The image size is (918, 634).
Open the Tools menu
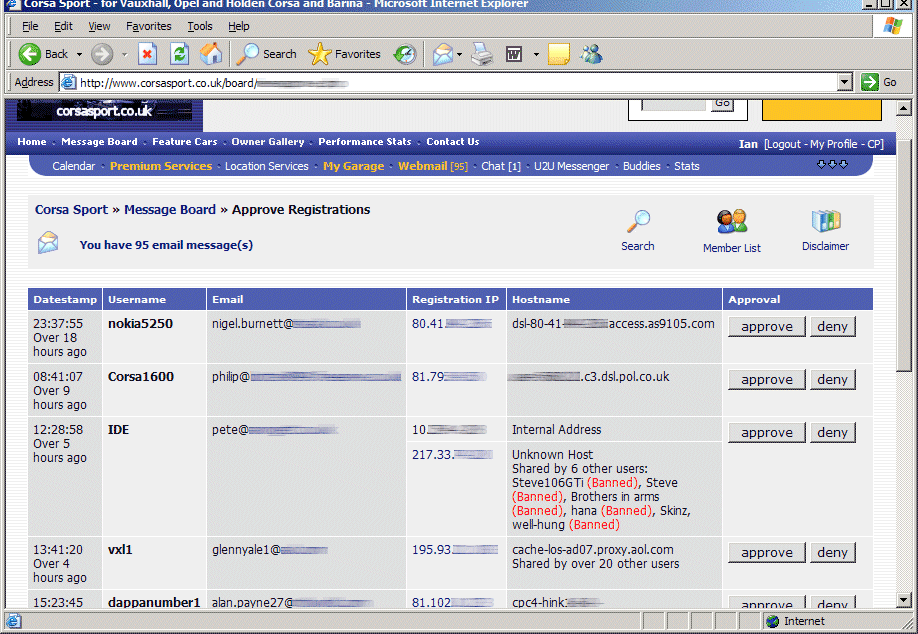point(200,26)
